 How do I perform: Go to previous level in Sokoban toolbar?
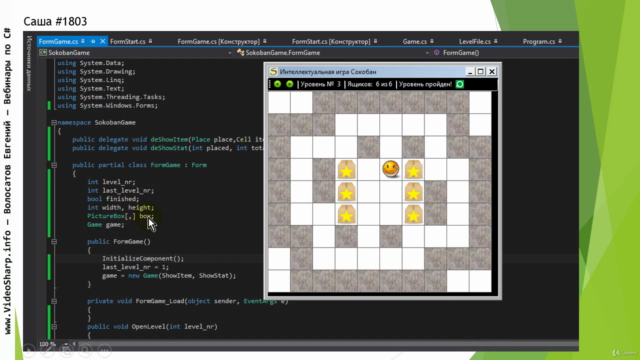278,84
